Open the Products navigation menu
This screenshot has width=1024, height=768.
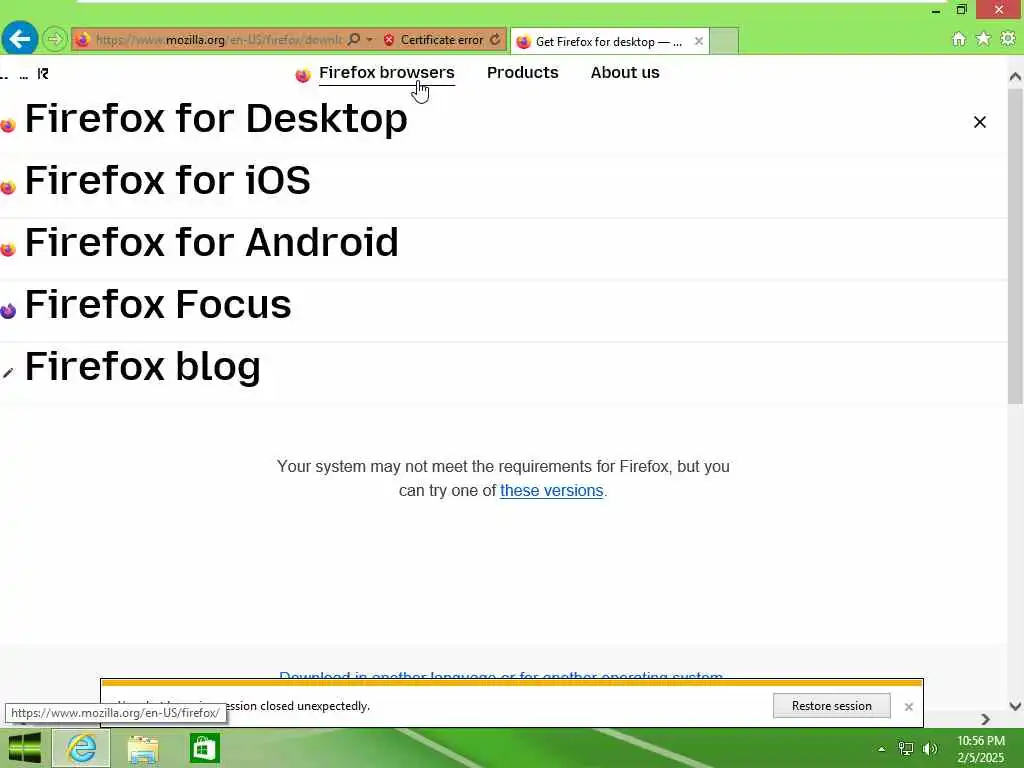pyautogui.click(x=522, y=72)
